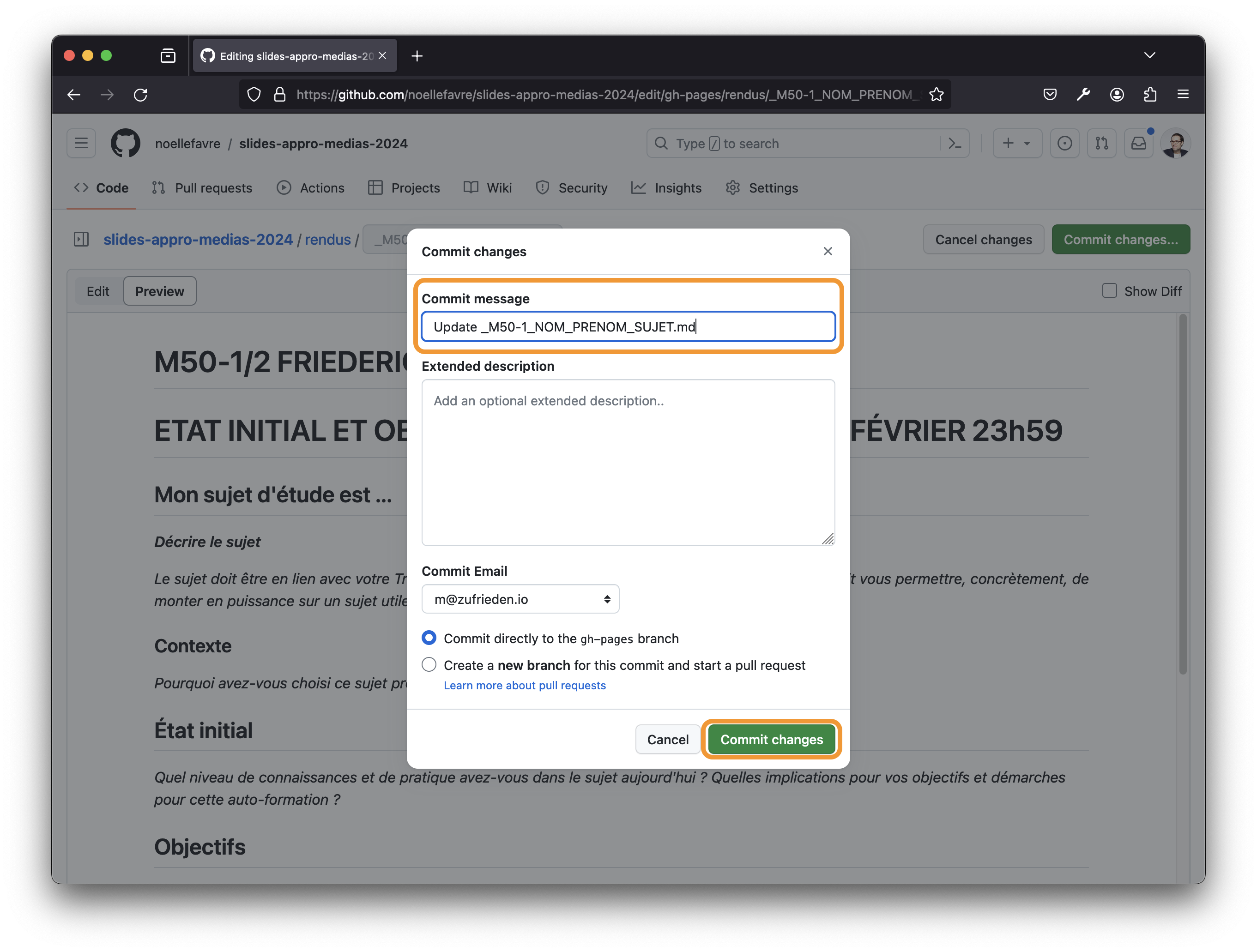The image size is (1257, 952).
Task: Open the pull requests icon in header
Action: click(x=1101, y=143)
